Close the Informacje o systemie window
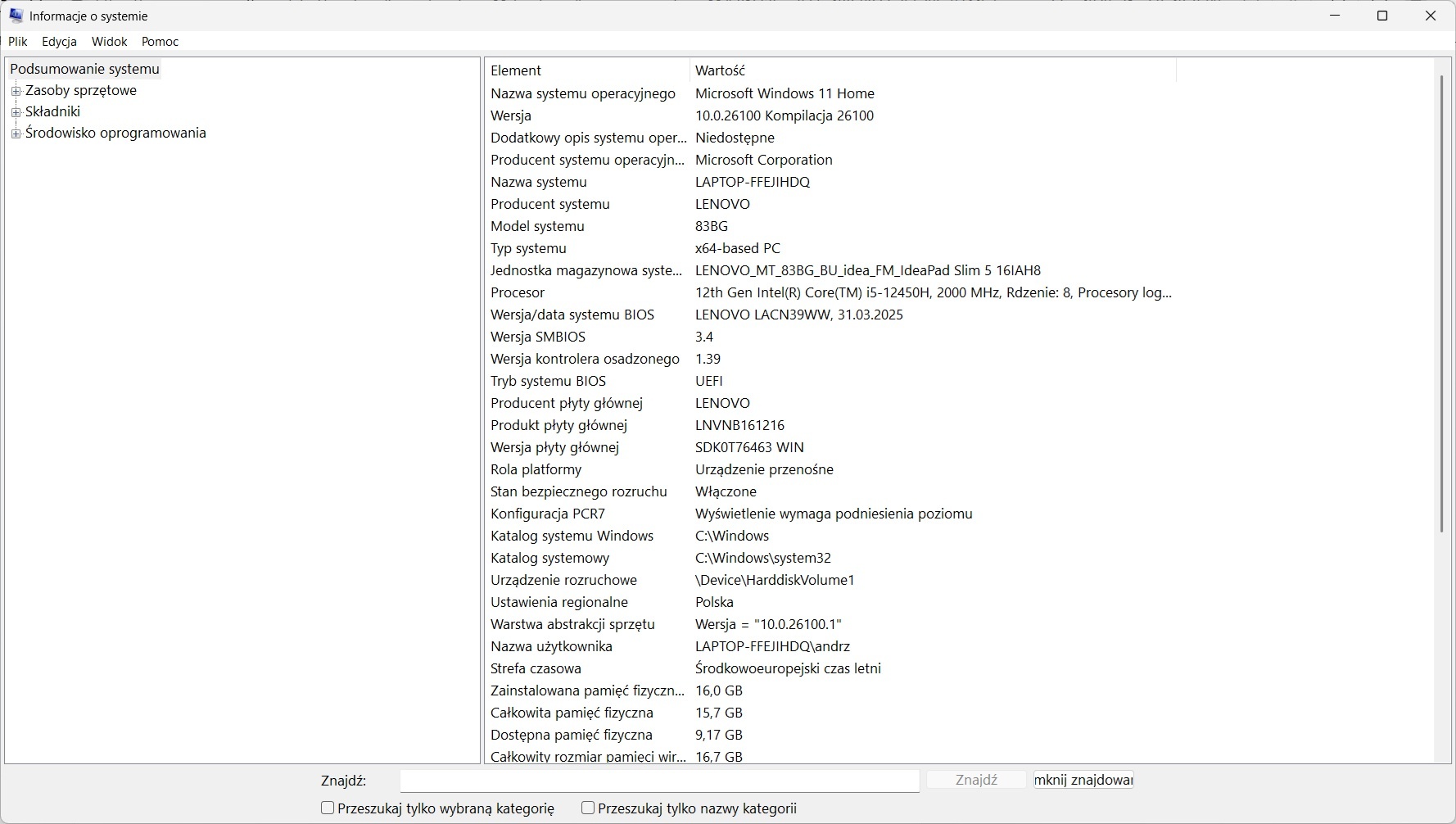Screen dimensions: 1456x824 pyautogui.click(x=1431, y=16)
